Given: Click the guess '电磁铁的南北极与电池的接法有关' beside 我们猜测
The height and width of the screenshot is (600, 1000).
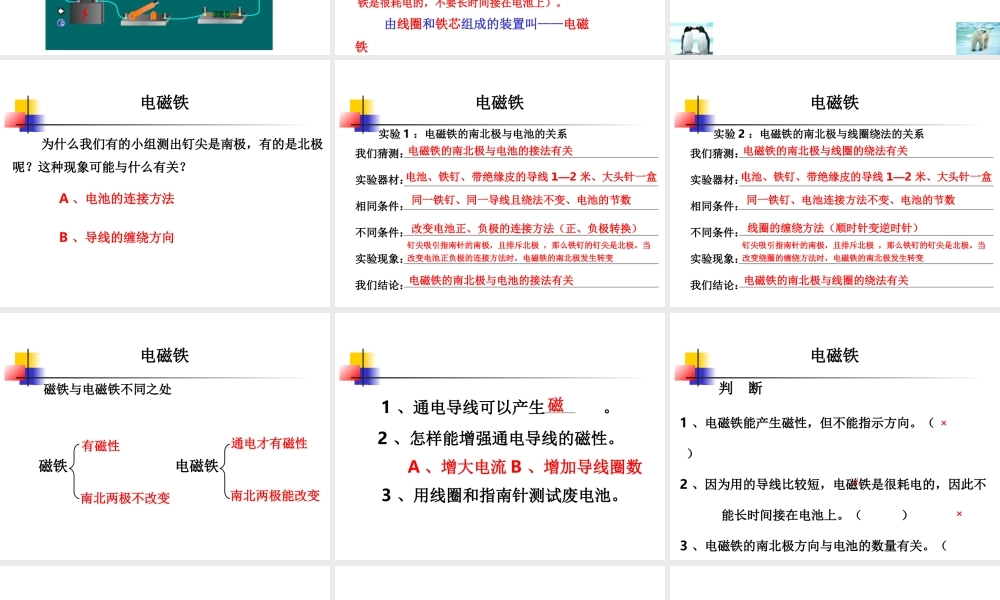Looking at the screenshot, I should pos(490,150).
